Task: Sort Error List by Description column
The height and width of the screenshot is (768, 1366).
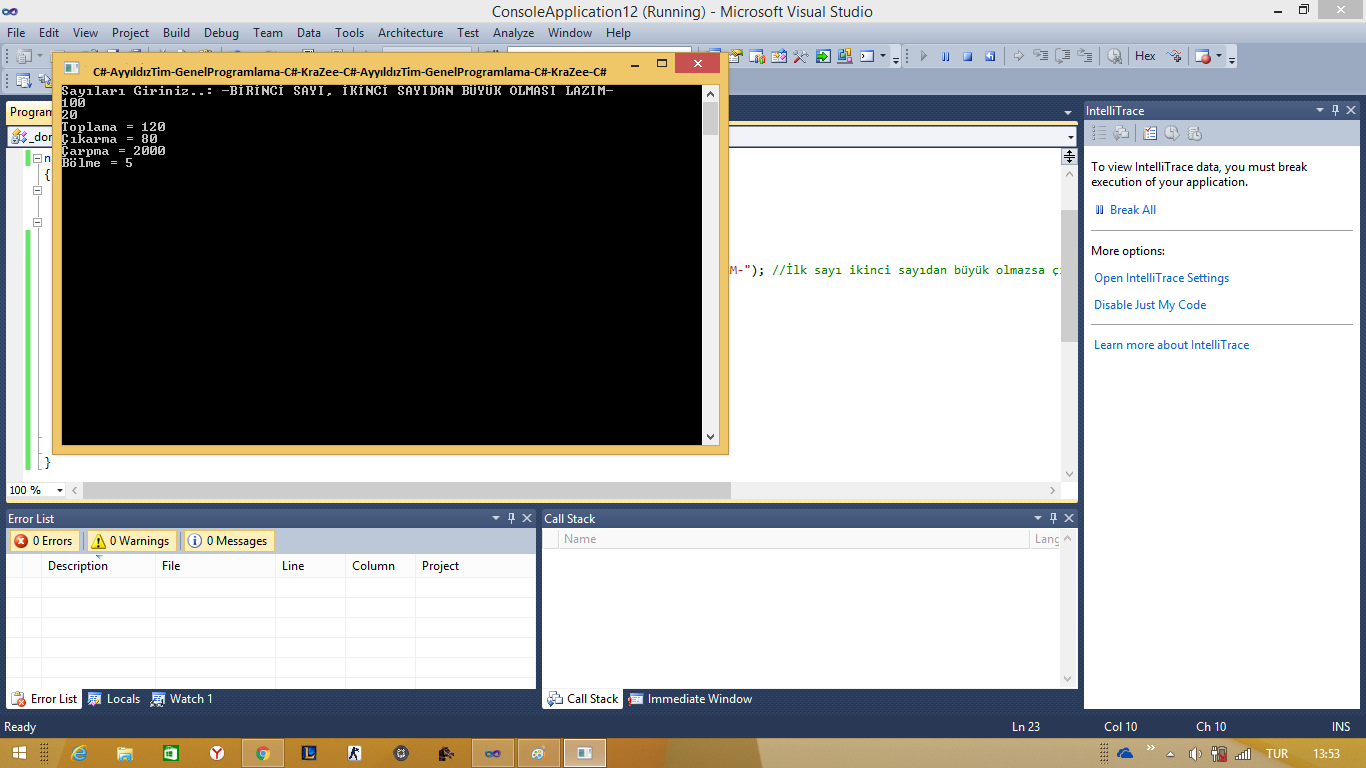Action: 98,566
